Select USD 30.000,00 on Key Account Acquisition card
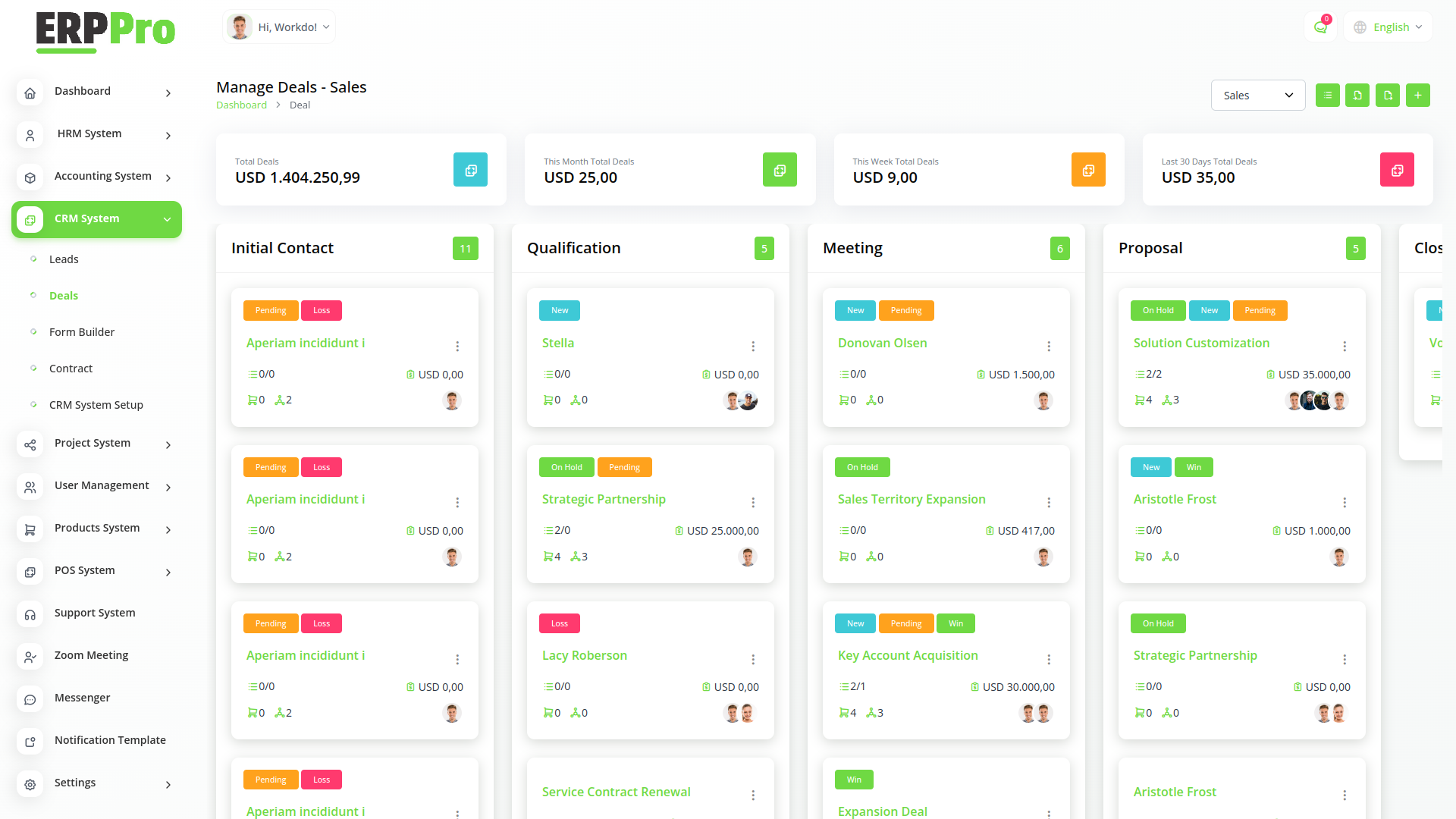This screenshot has width=1456, height=819. (1018, 687)
